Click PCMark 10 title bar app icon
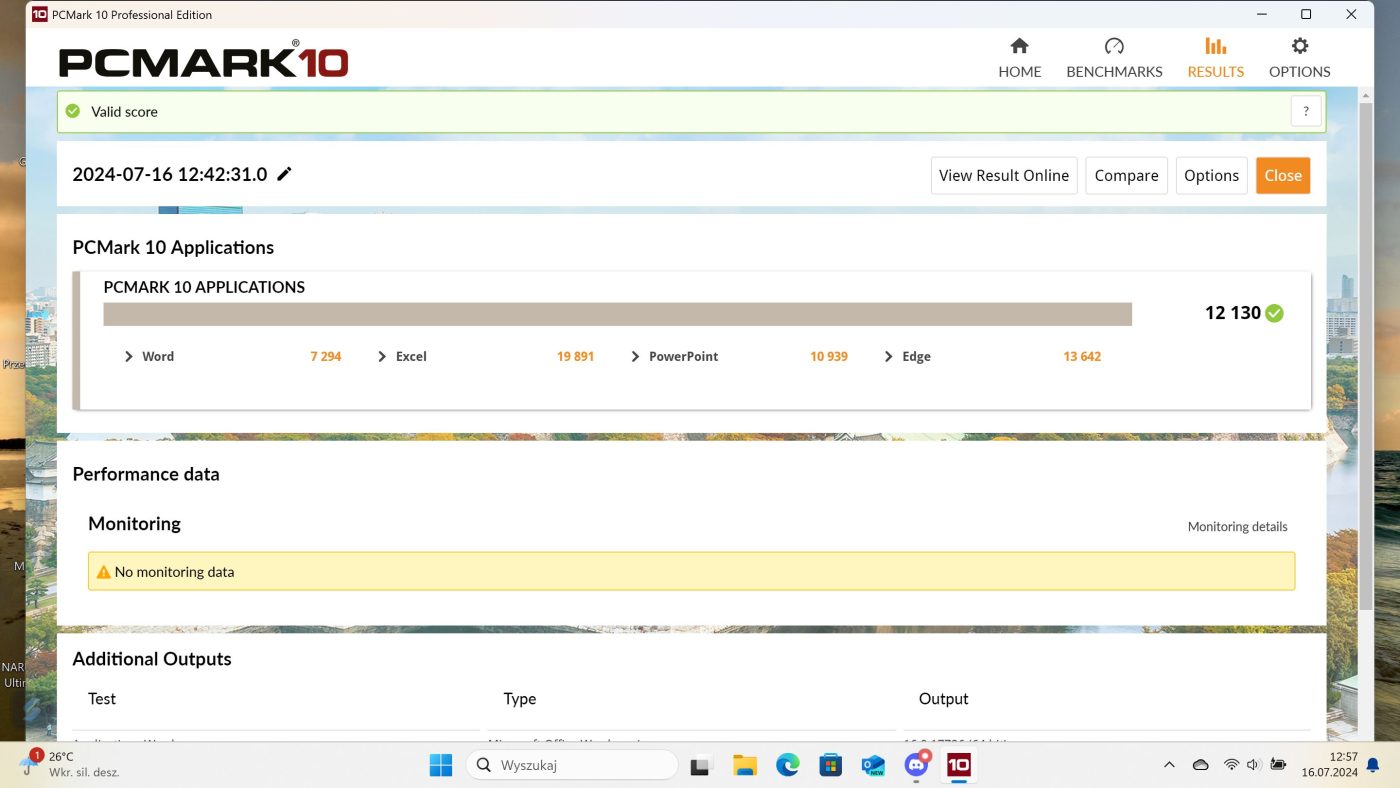Image resolution: width=1400 pixels, height=788 pixels. pyautogui.click(x=40, y=14)
